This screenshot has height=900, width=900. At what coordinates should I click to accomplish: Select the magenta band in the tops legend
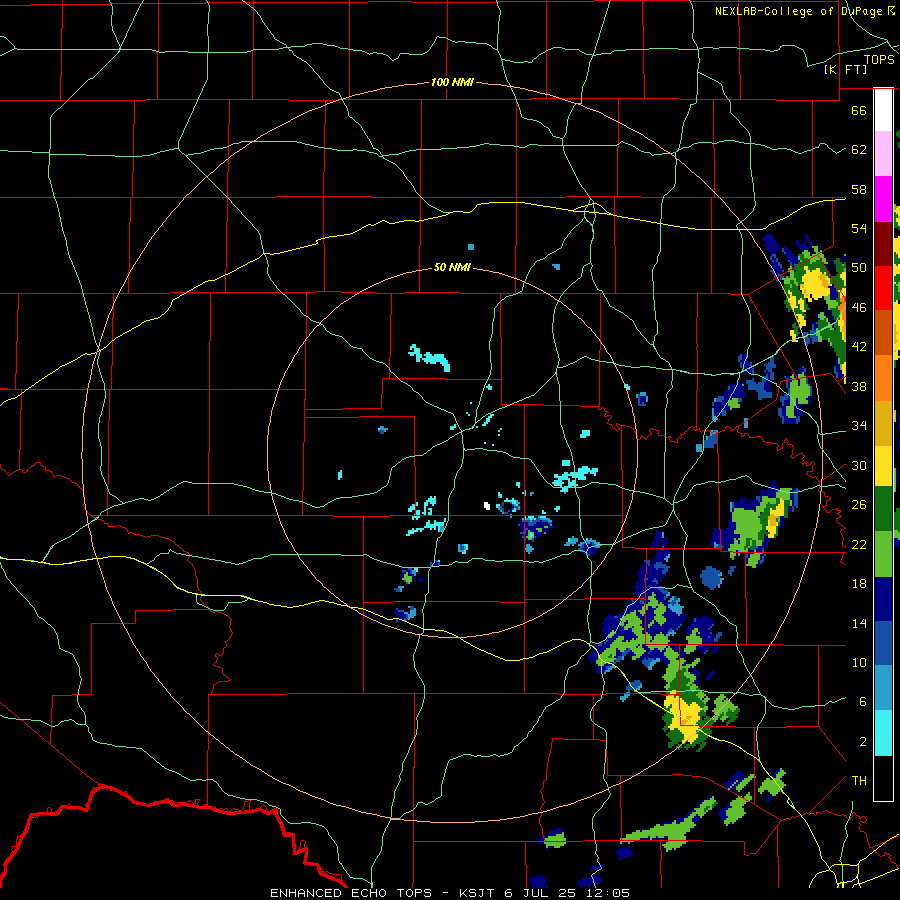click(x=883, y=199)
